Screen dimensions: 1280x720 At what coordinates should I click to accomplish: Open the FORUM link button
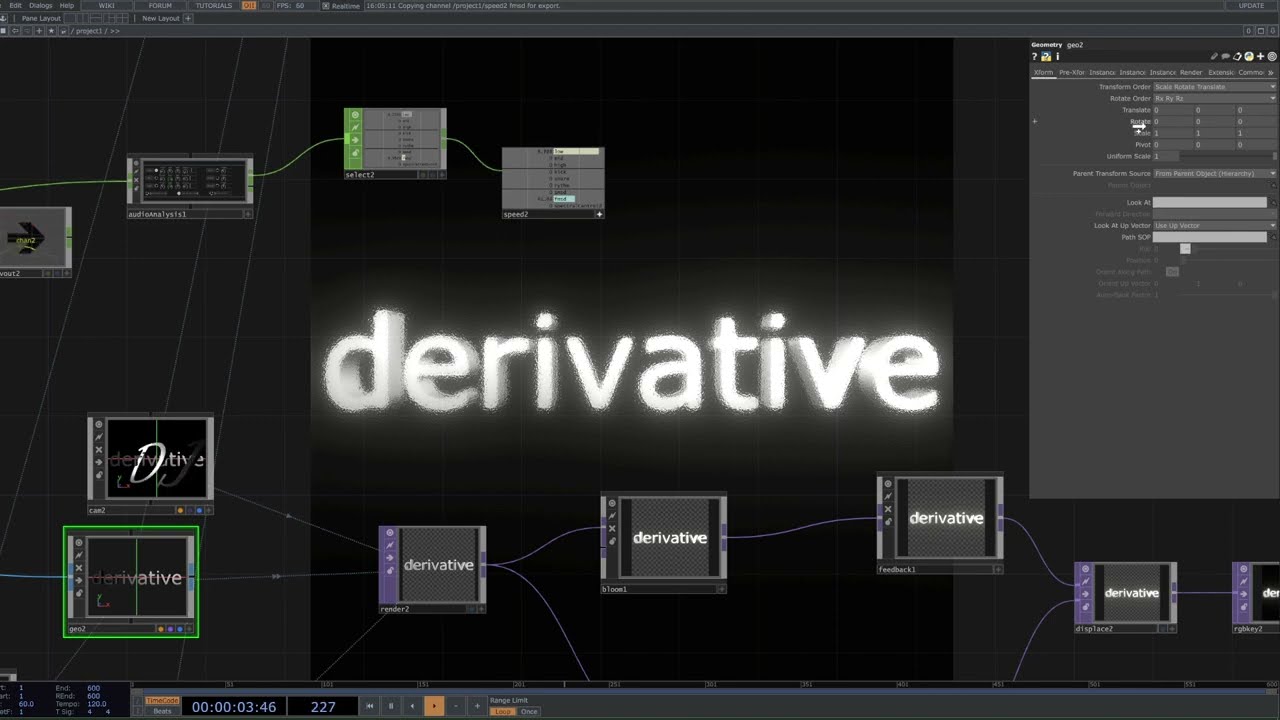click(x=160, y=5)
